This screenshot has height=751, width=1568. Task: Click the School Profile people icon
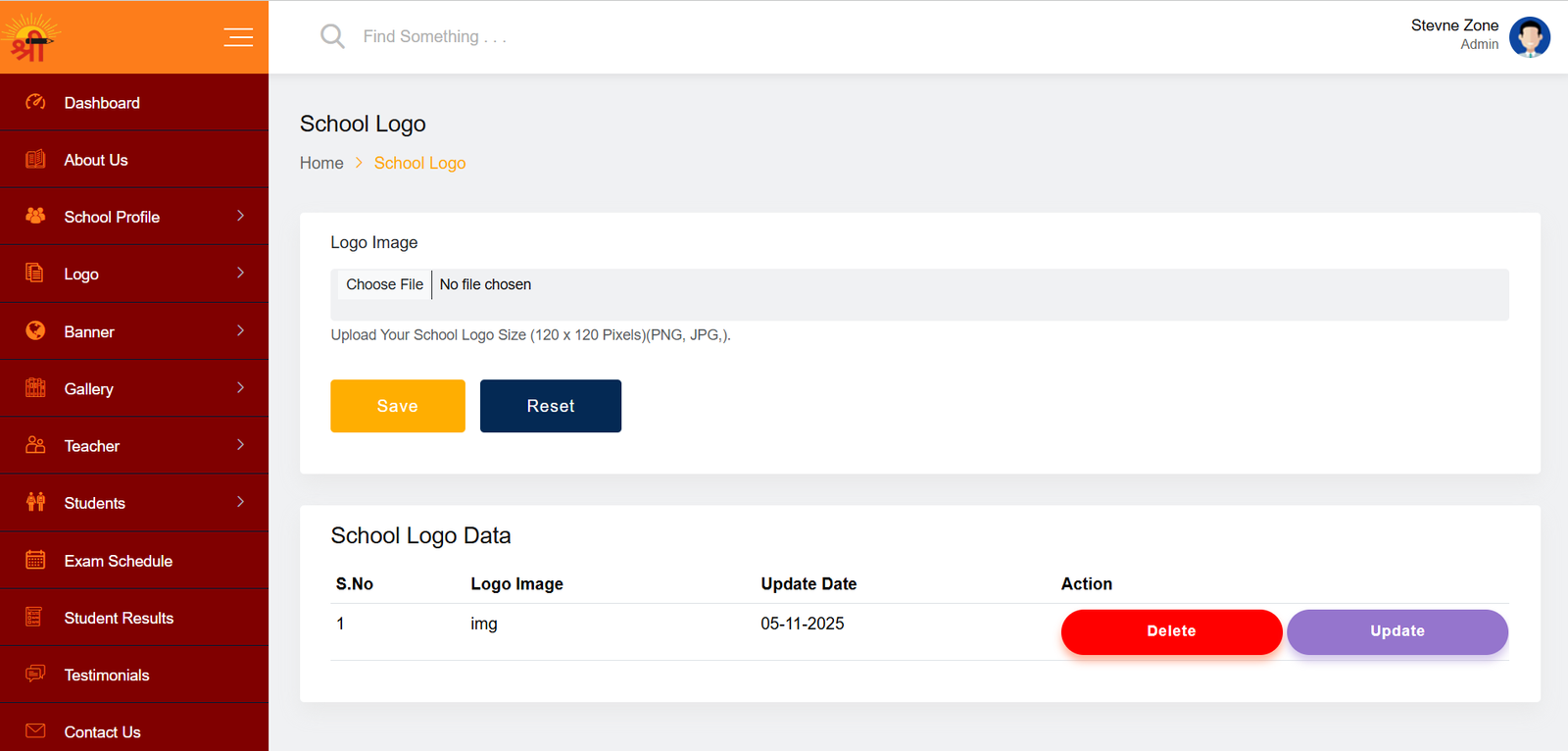click(x=35, y=216)
